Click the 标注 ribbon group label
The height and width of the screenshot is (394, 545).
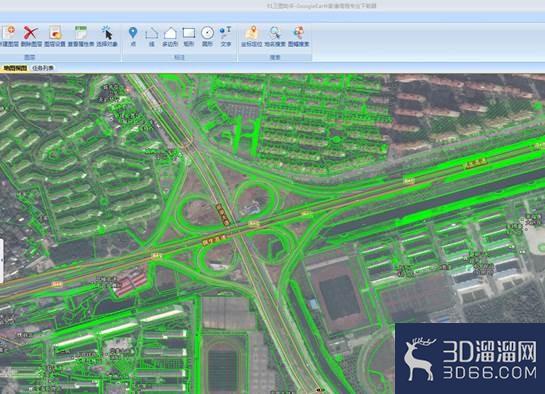coord(179,57)
